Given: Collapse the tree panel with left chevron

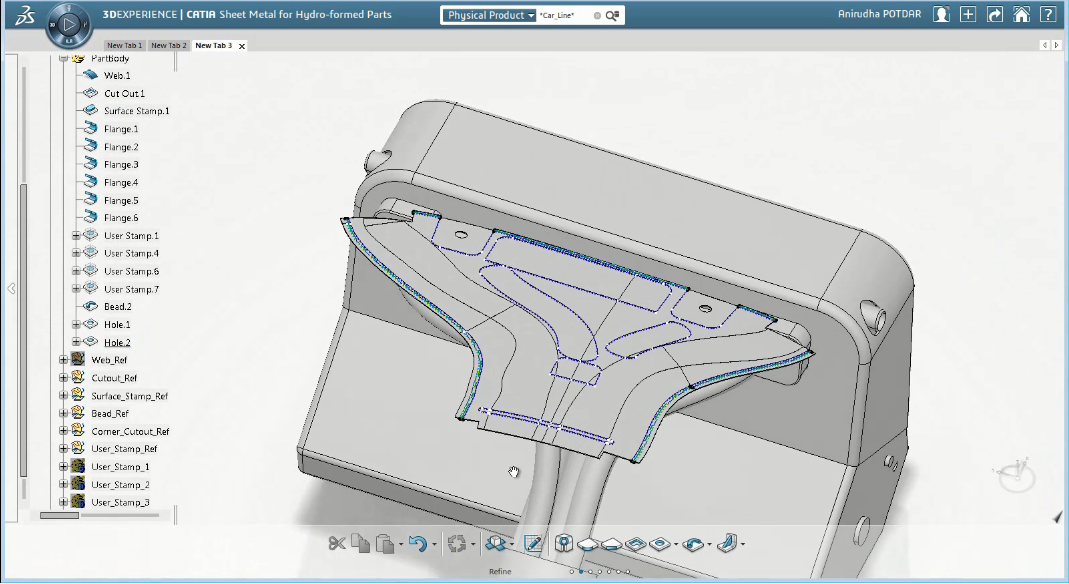Looking at the screenshot, I should pyautogui.click(x=12, y=289).
